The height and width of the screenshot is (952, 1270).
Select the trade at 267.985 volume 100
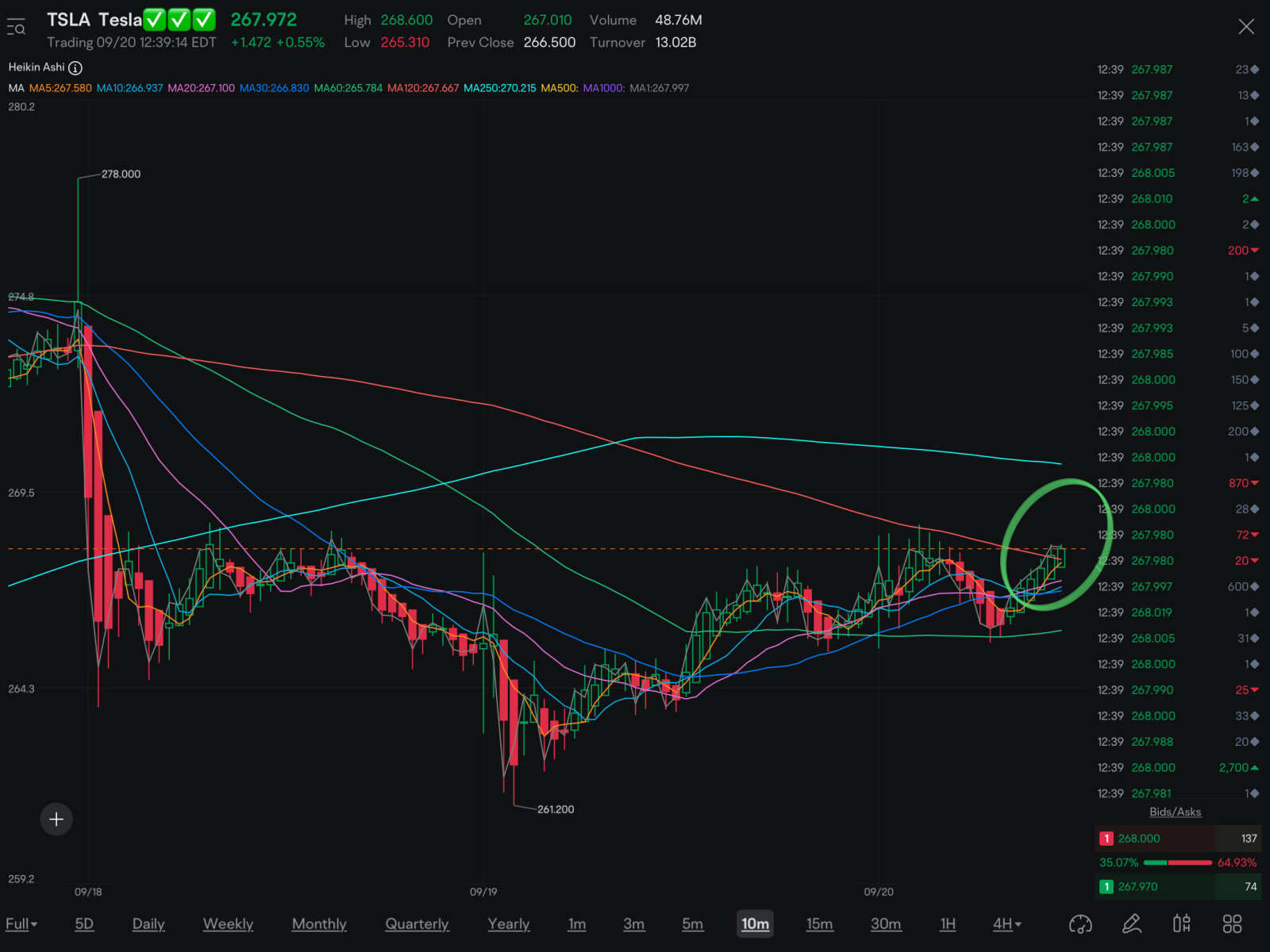pyautogui.click(x=1178, y=354)
